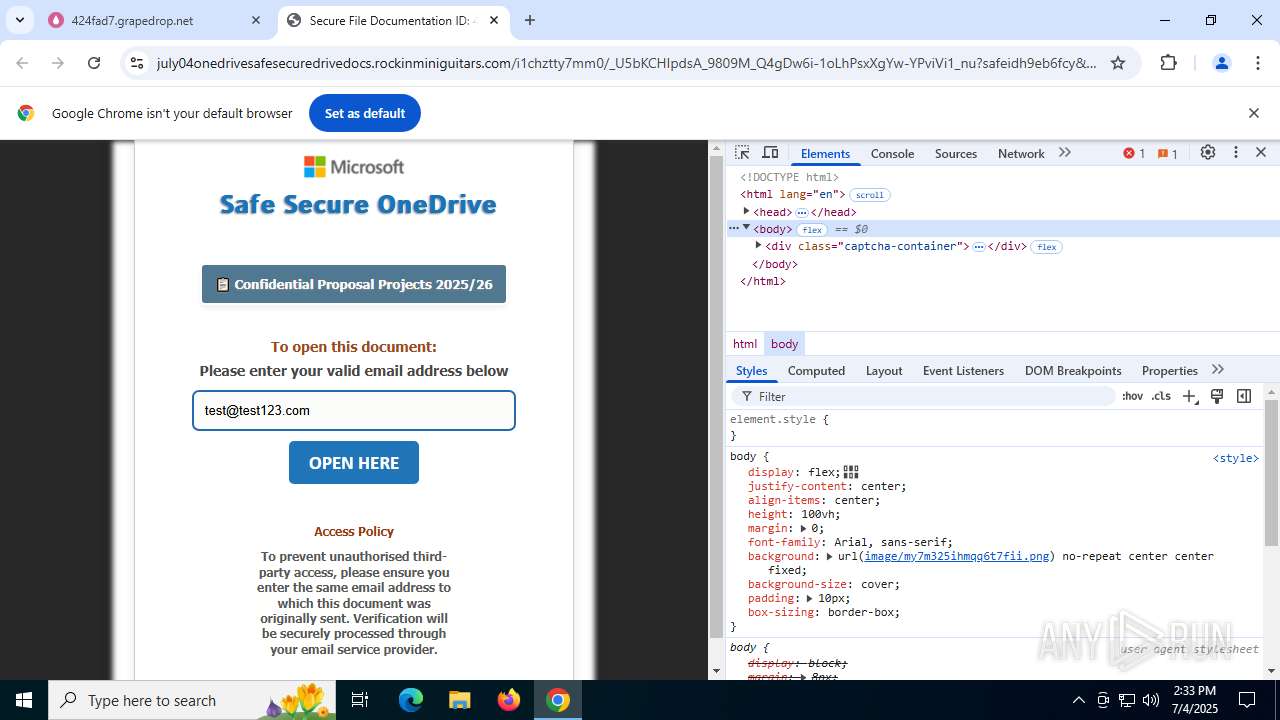
Task: Open the tab search dropdown arrow
Action: pos(19,20)
